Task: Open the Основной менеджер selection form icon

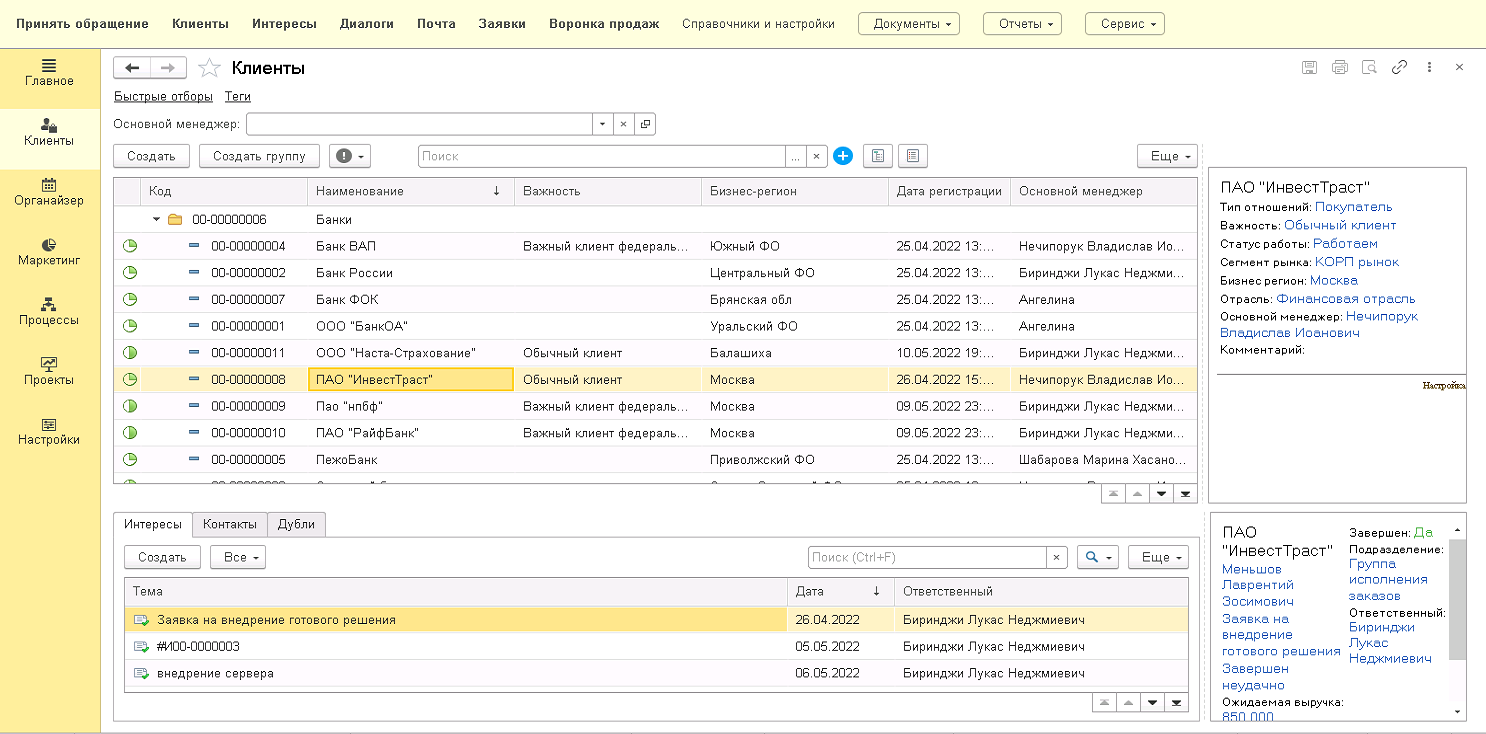Action: (x=645, y=124)
